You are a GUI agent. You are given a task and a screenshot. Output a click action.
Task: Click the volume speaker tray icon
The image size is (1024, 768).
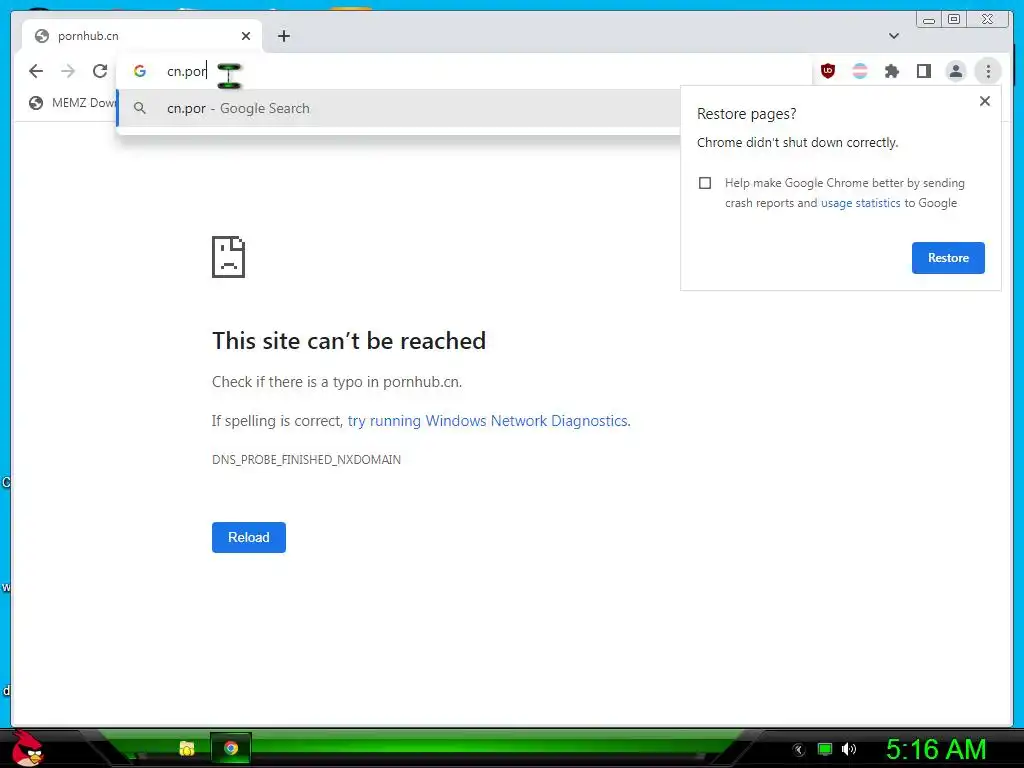[848, 749]
